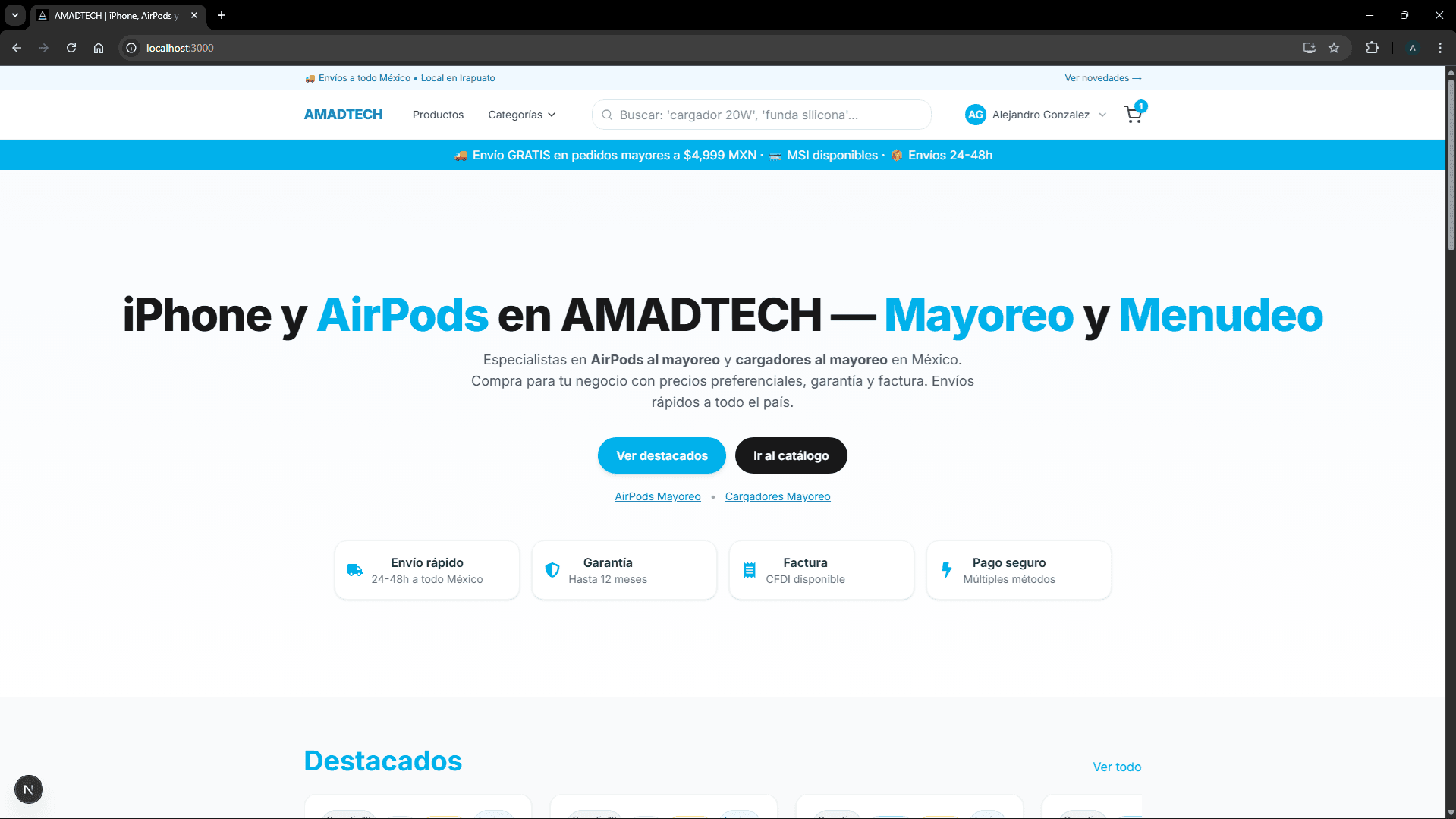Click the Ir al catálogo button
Viewport: 1456px width, 819px height.
pos(791,455)
